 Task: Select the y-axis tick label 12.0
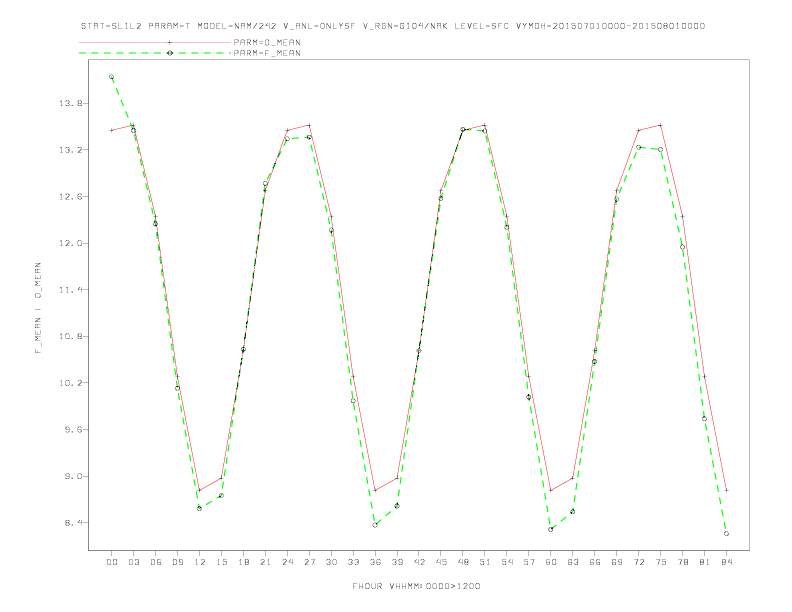point(70,243)
